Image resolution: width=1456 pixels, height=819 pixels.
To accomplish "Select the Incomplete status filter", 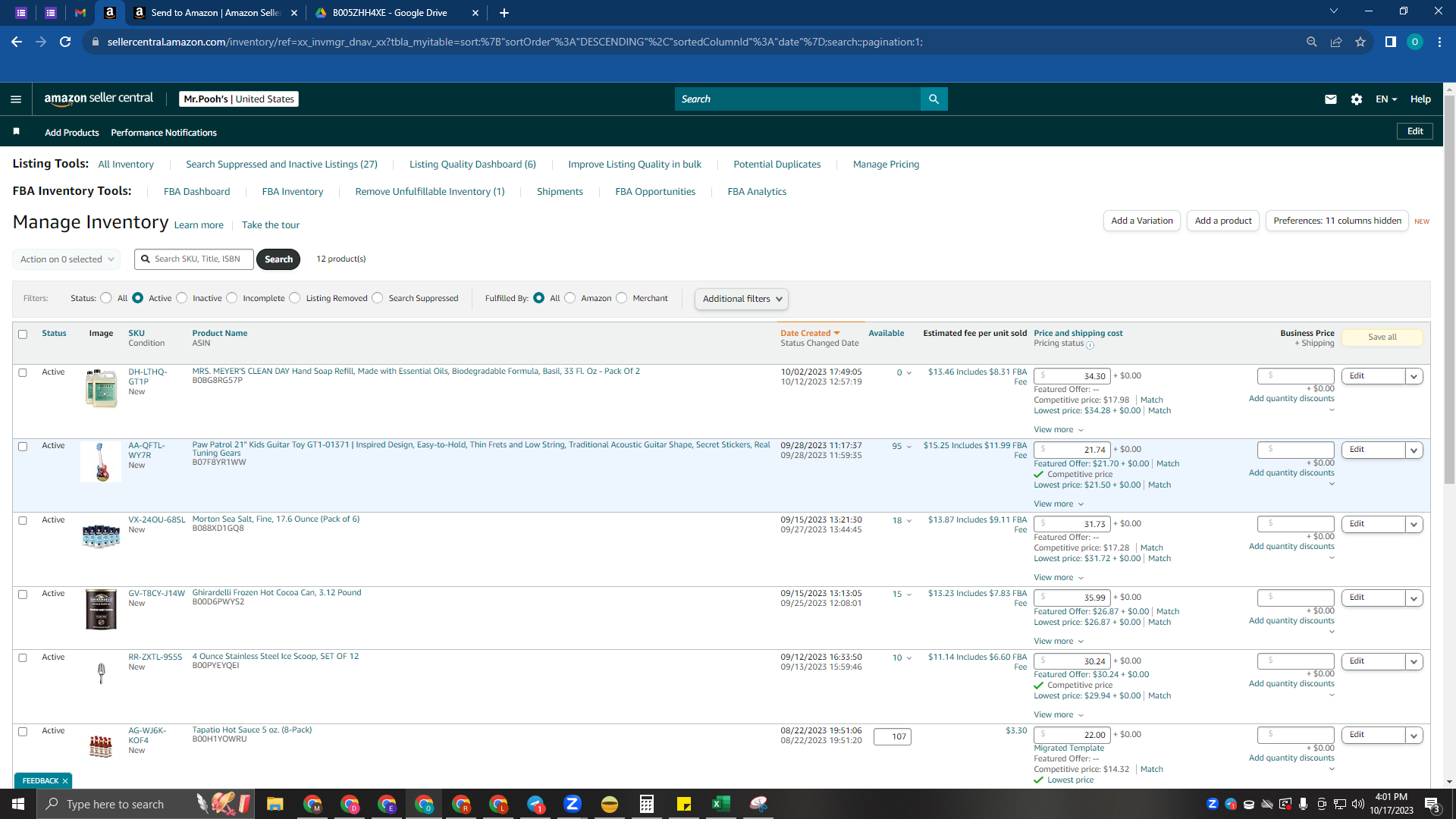I will pos(232,298).
